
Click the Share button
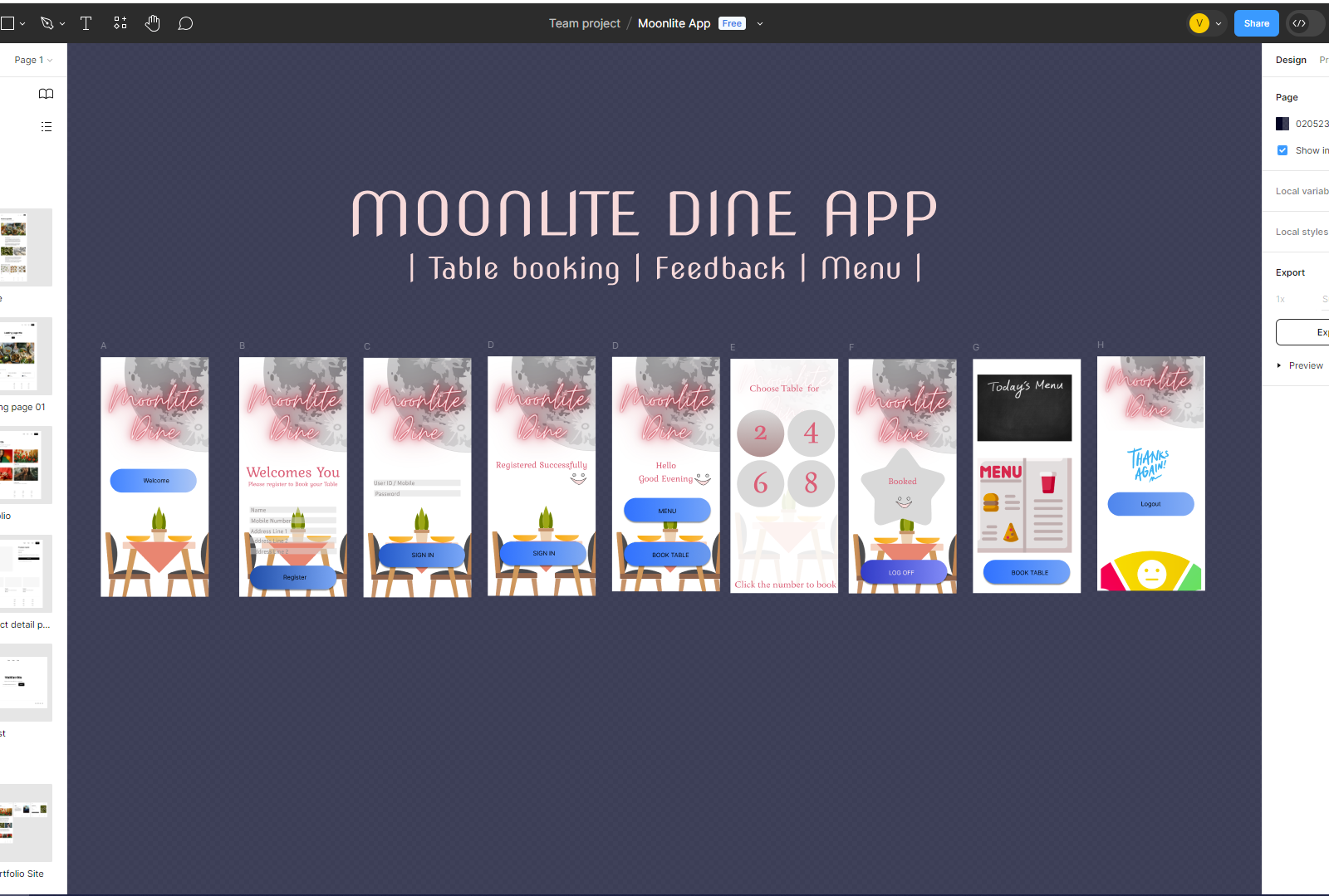point(1256,22)
